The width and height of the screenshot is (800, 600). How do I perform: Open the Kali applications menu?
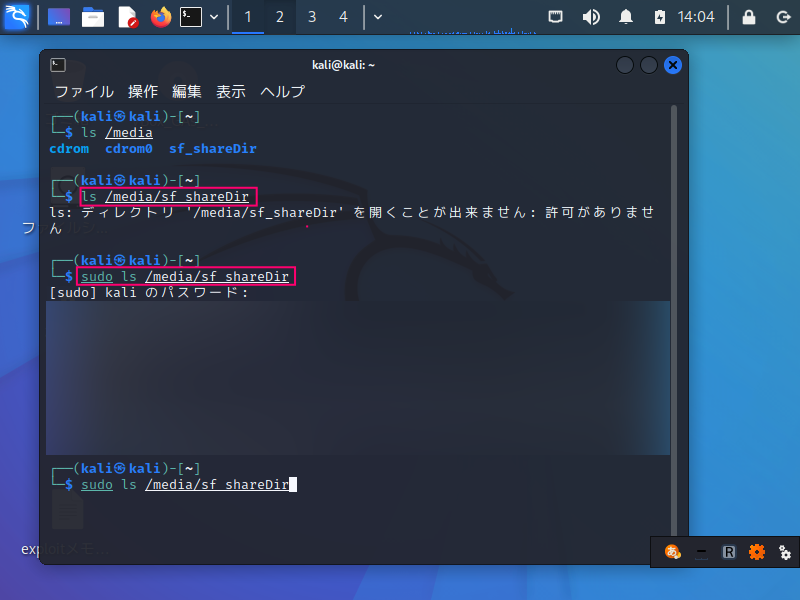pyautogui.click(x=17, y=17)
